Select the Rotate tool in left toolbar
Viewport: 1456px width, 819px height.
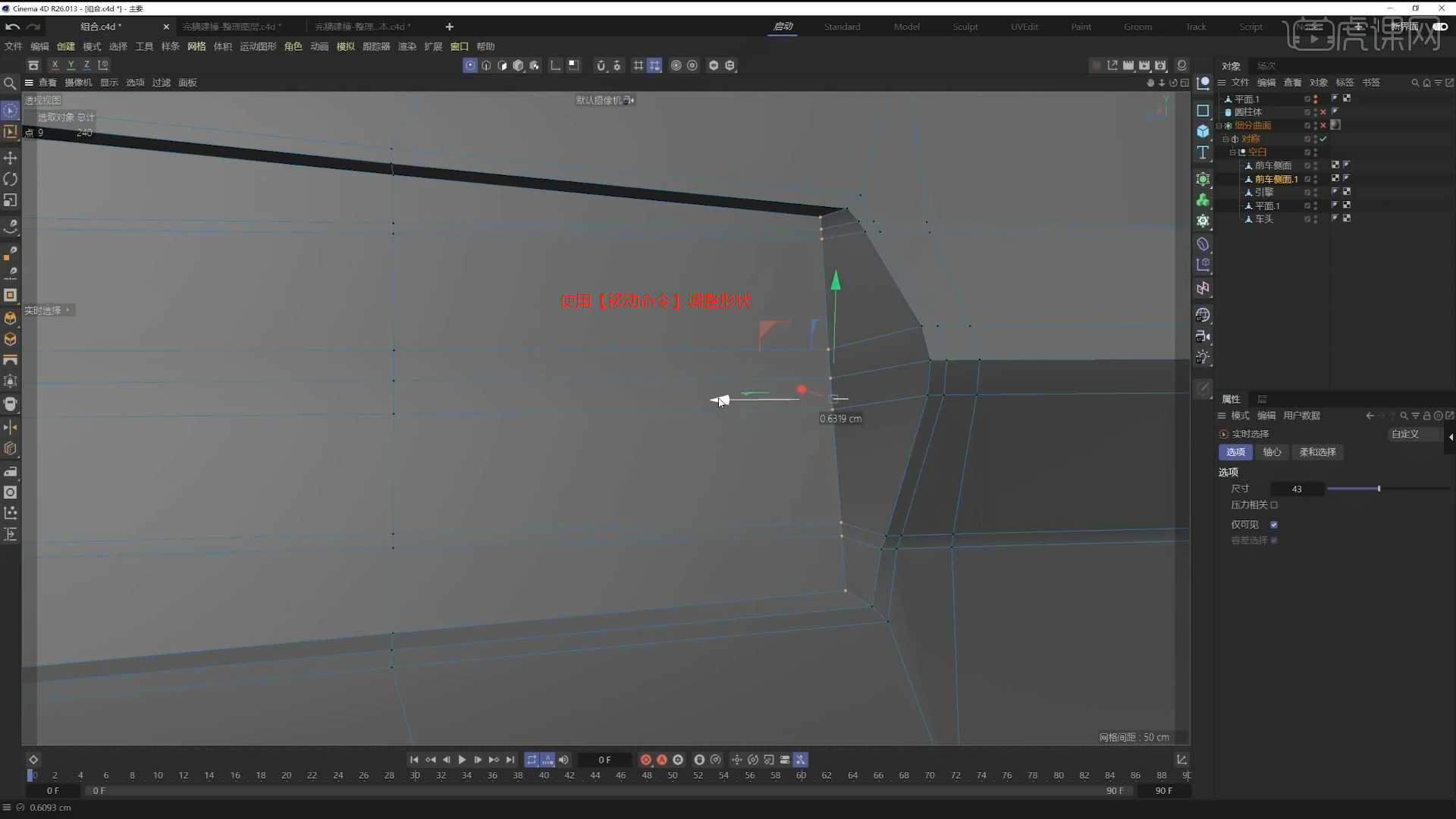(x=10, y=179)
